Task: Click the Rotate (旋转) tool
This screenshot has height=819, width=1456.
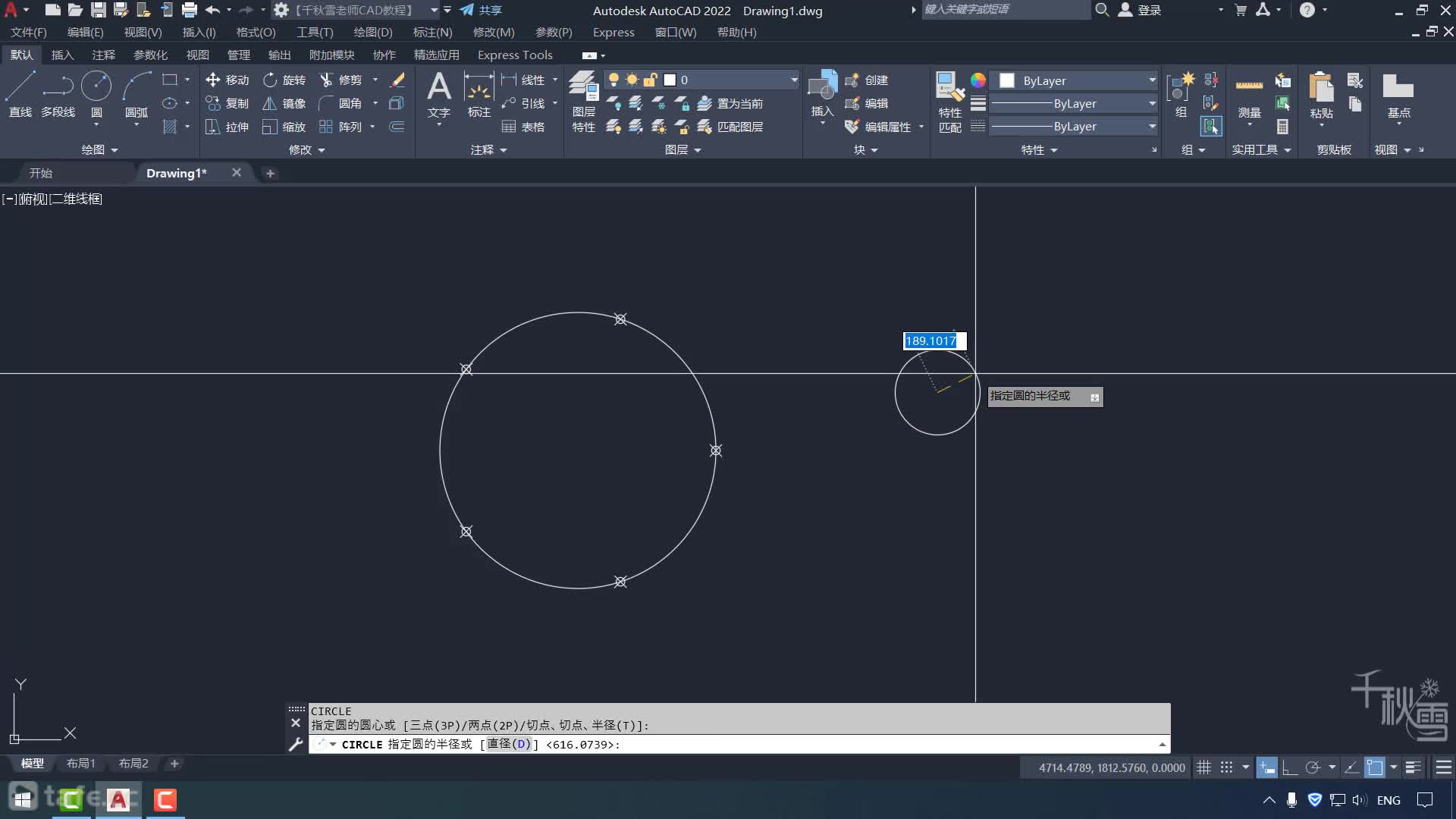Action: click(284, 80)
